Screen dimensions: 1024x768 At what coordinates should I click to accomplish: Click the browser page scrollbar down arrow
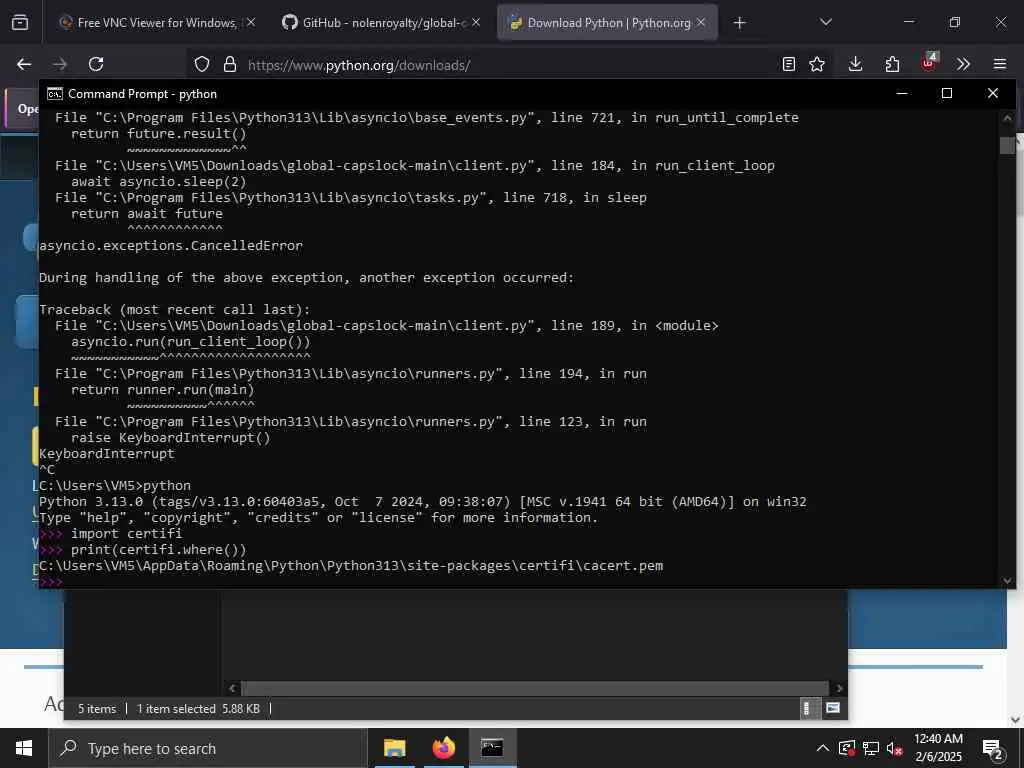(x=1016, y=720)
